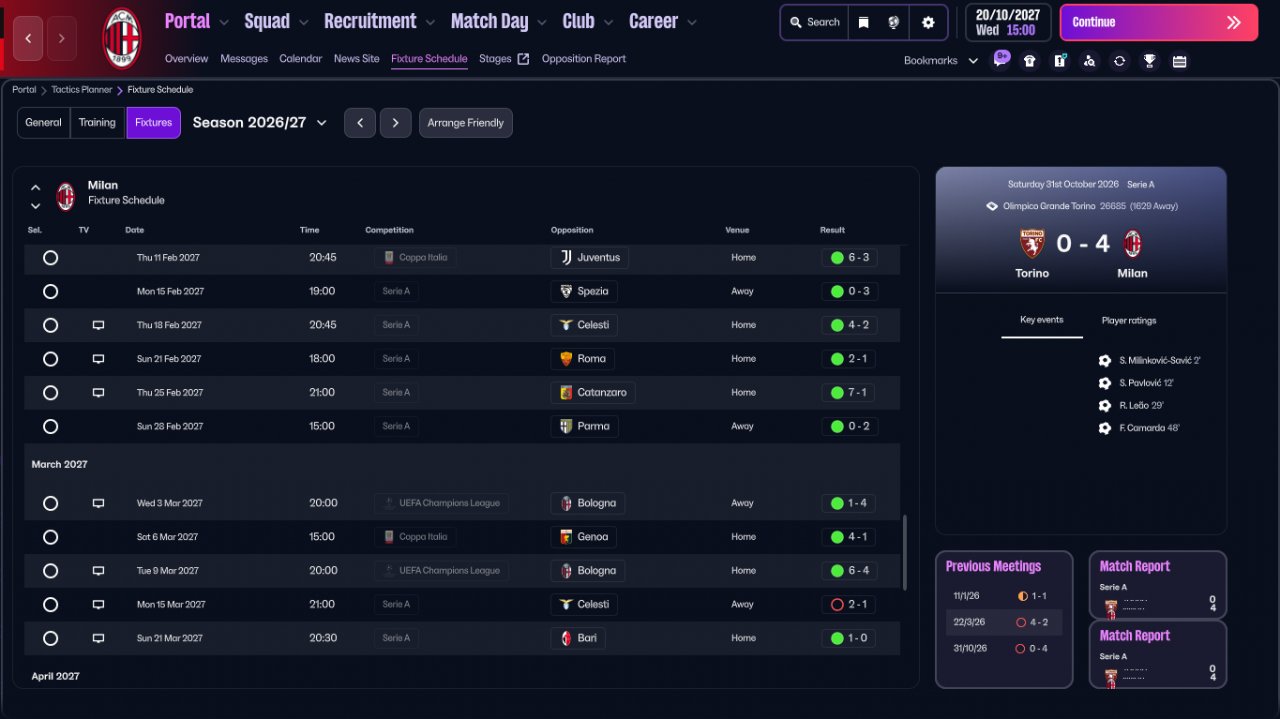Viewport: 1280px width, 719px height.
Task: Switch to the General tab
Action: pos(43,123)
